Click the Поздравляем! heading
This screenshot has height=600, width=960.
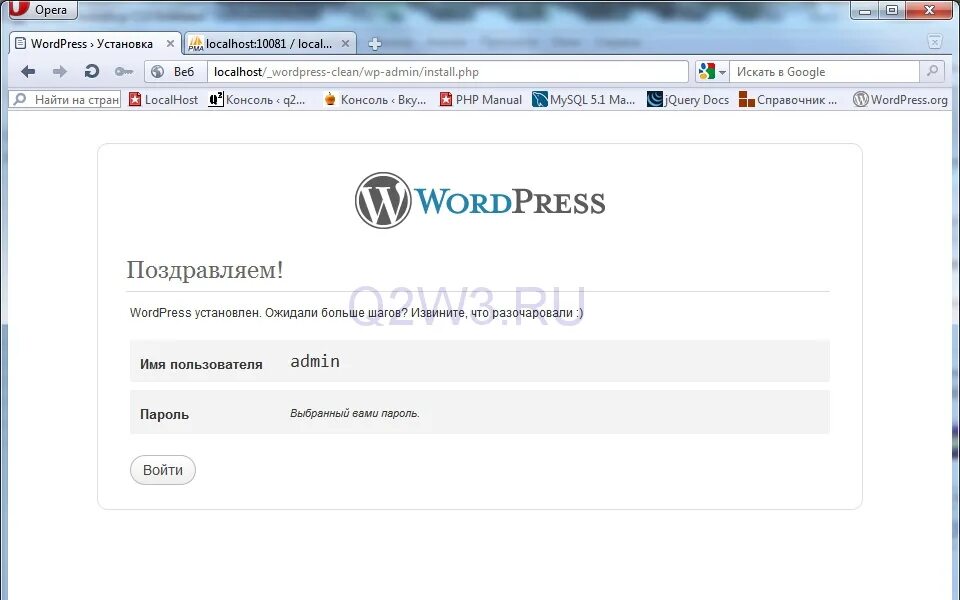[x=204, y=270]
